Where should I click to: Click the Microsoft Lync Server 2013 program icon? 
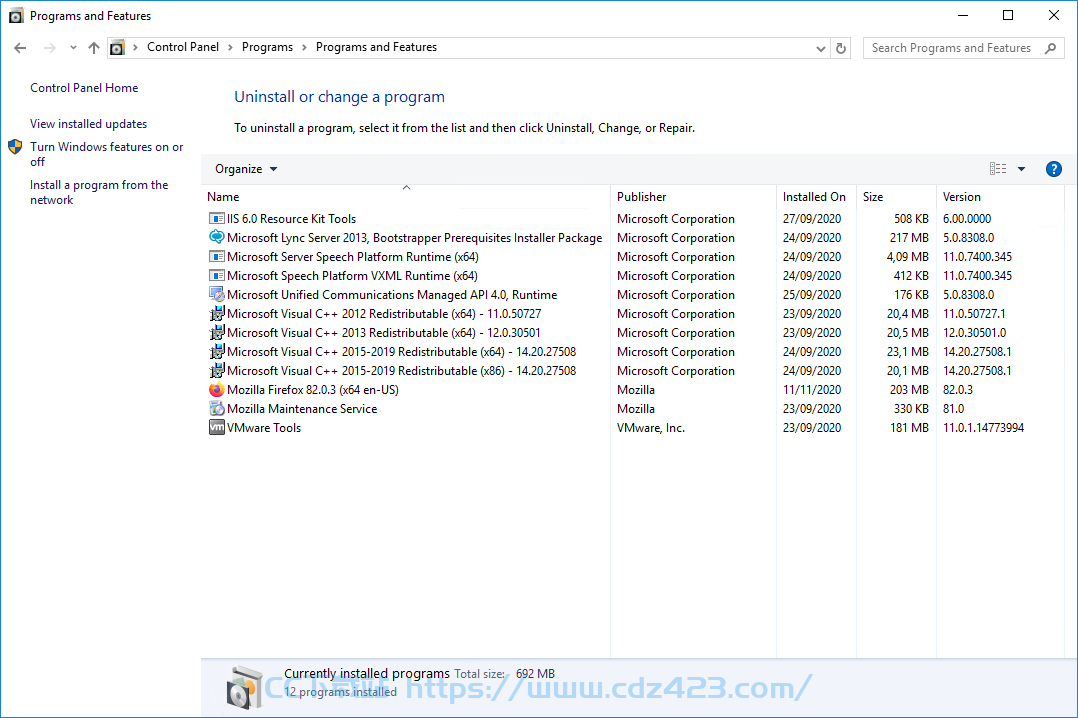point(217,237)
